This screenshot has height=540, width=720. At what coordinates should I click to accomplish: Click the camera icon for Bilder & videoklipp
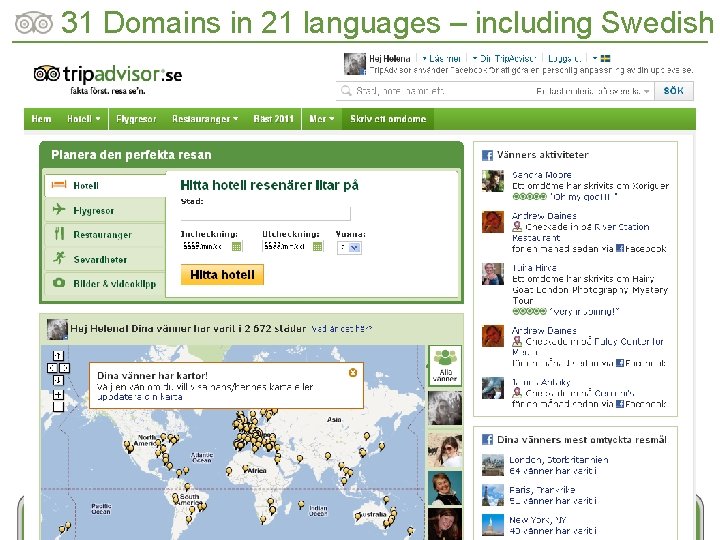pyautogui.click(x=59, y=282)
